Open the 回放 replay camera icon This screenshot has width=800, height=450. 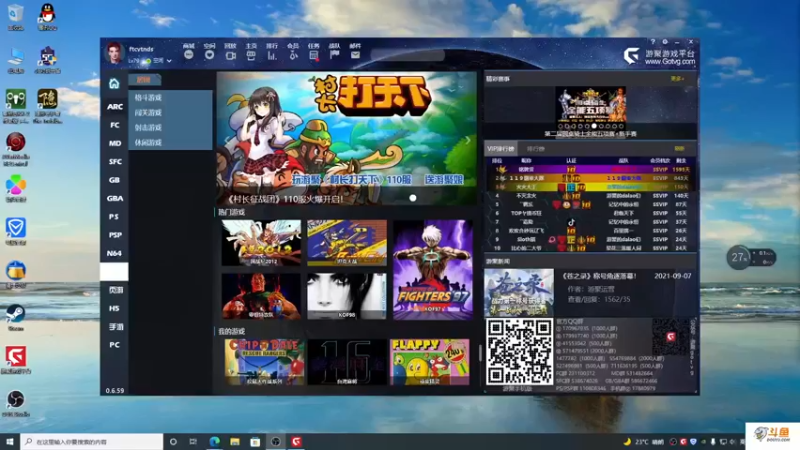coord(230,55)
